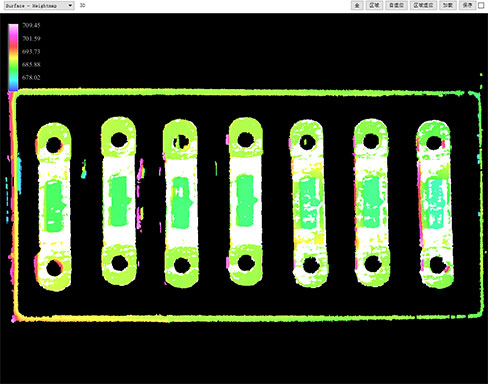This screenshot has width=488, height=384.
Task: Click the green center pad of the second bracket
Action: coord(119,201)
